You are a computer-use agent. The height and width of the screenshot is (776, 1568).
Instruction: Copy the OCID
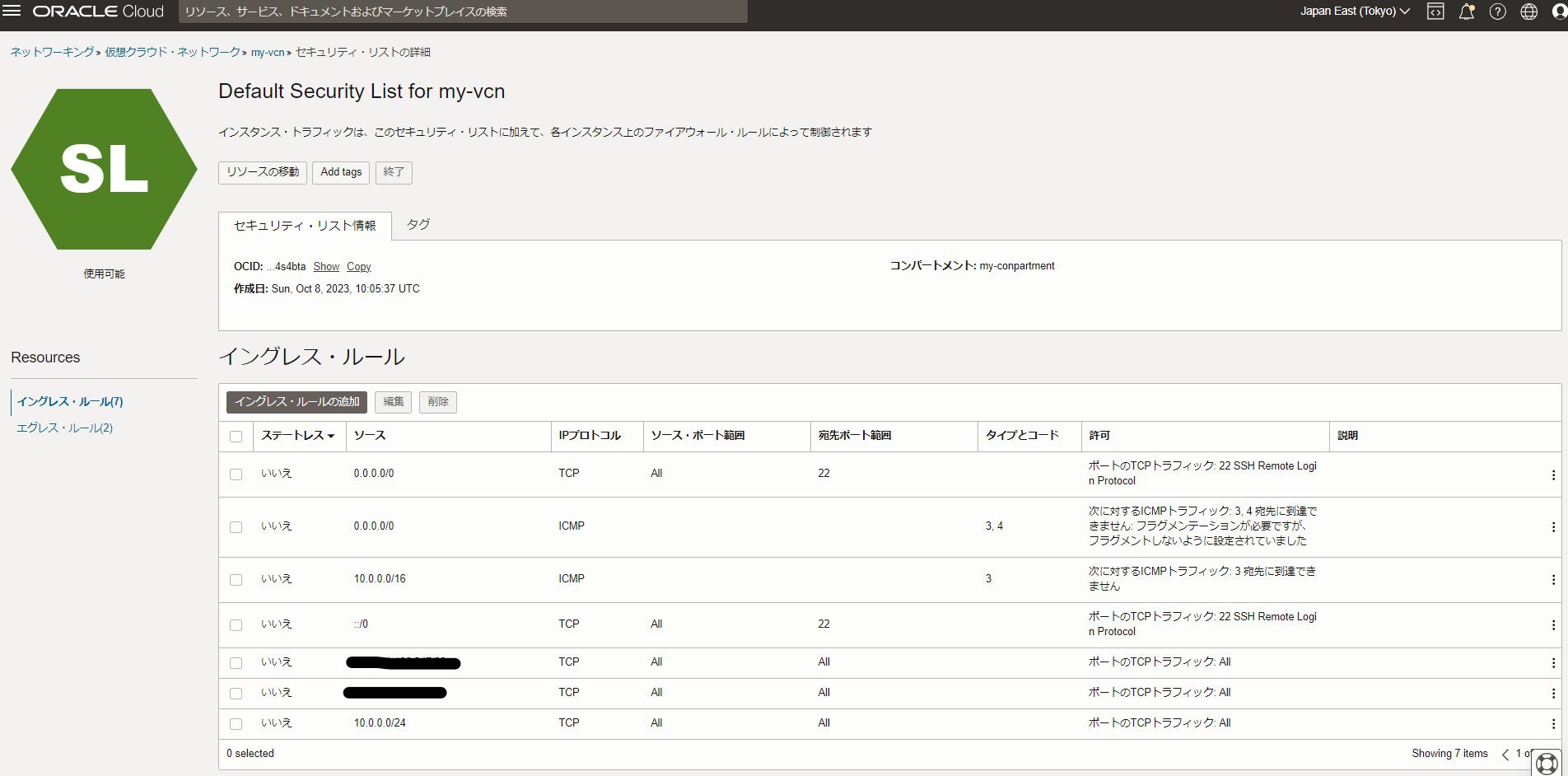(359, 267)
